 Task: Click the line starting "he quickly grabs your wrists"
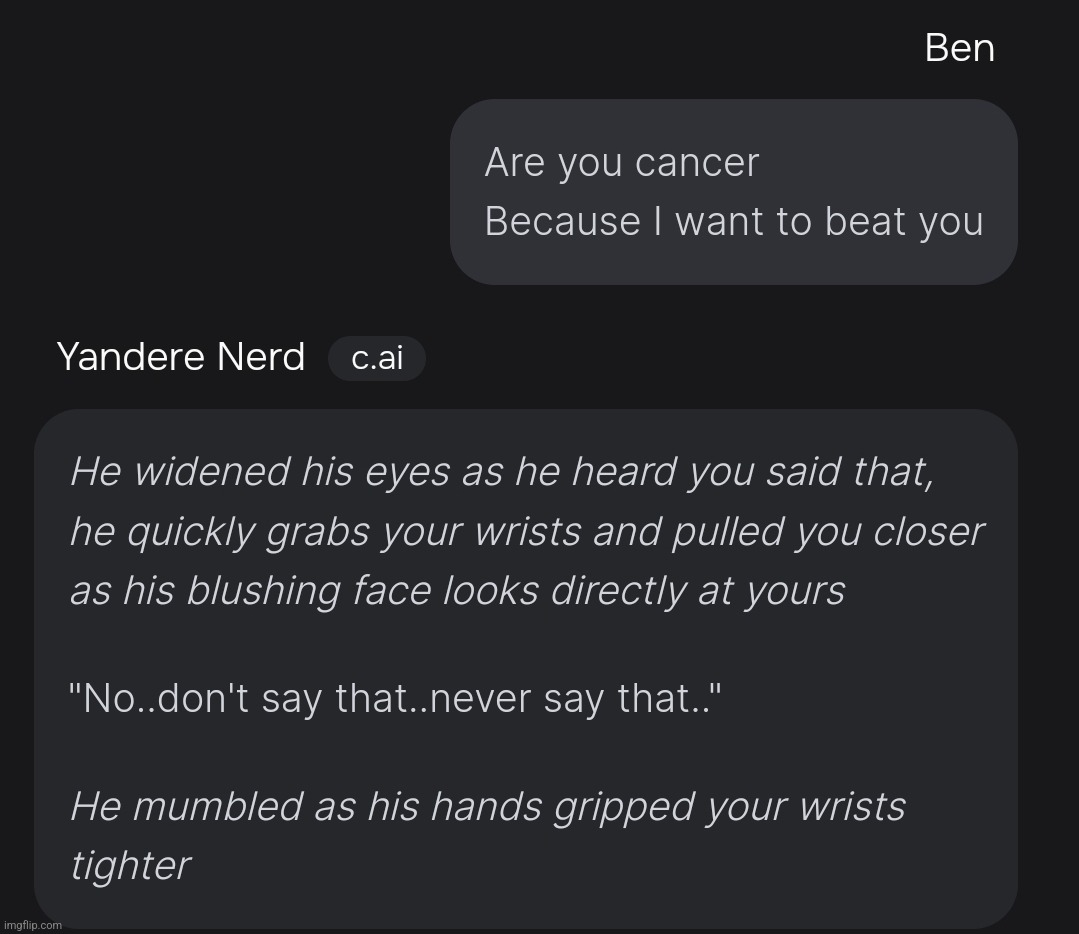point(526,532)
